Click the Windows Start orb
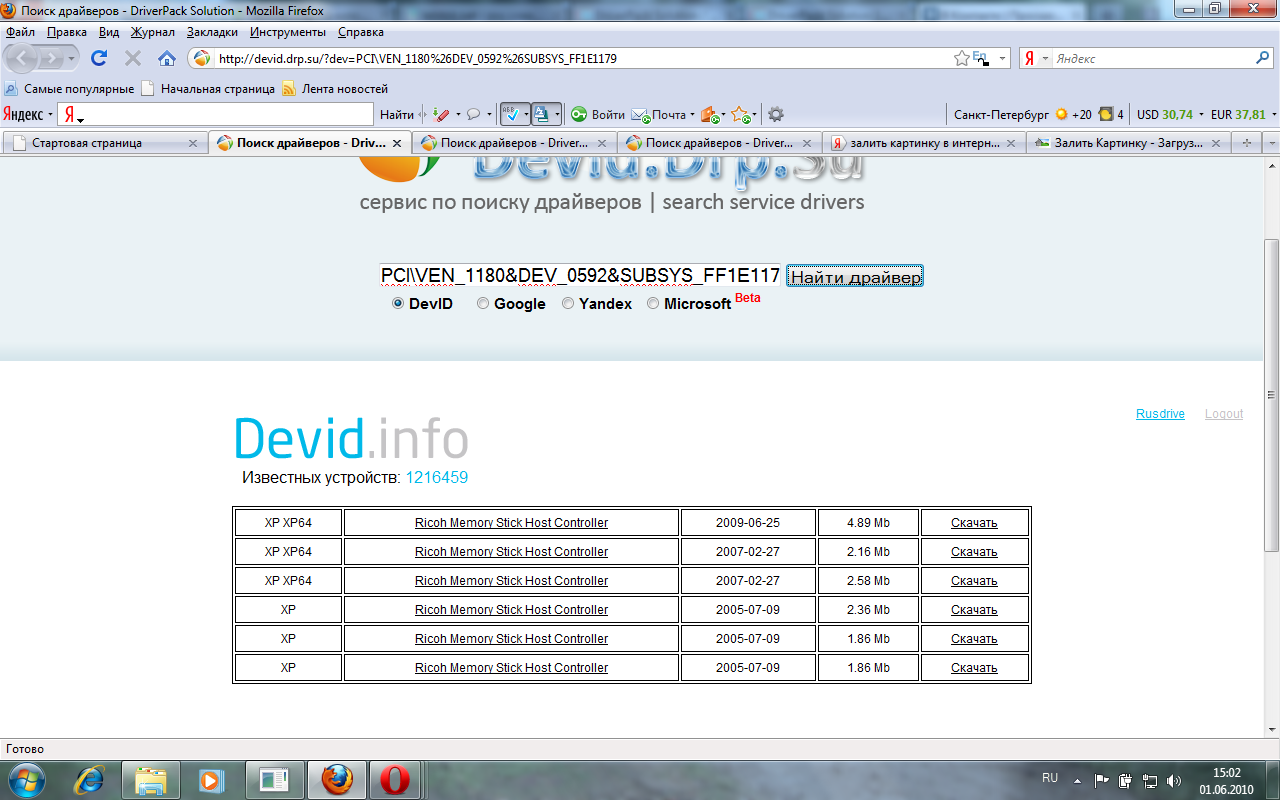 coord(26,779)
